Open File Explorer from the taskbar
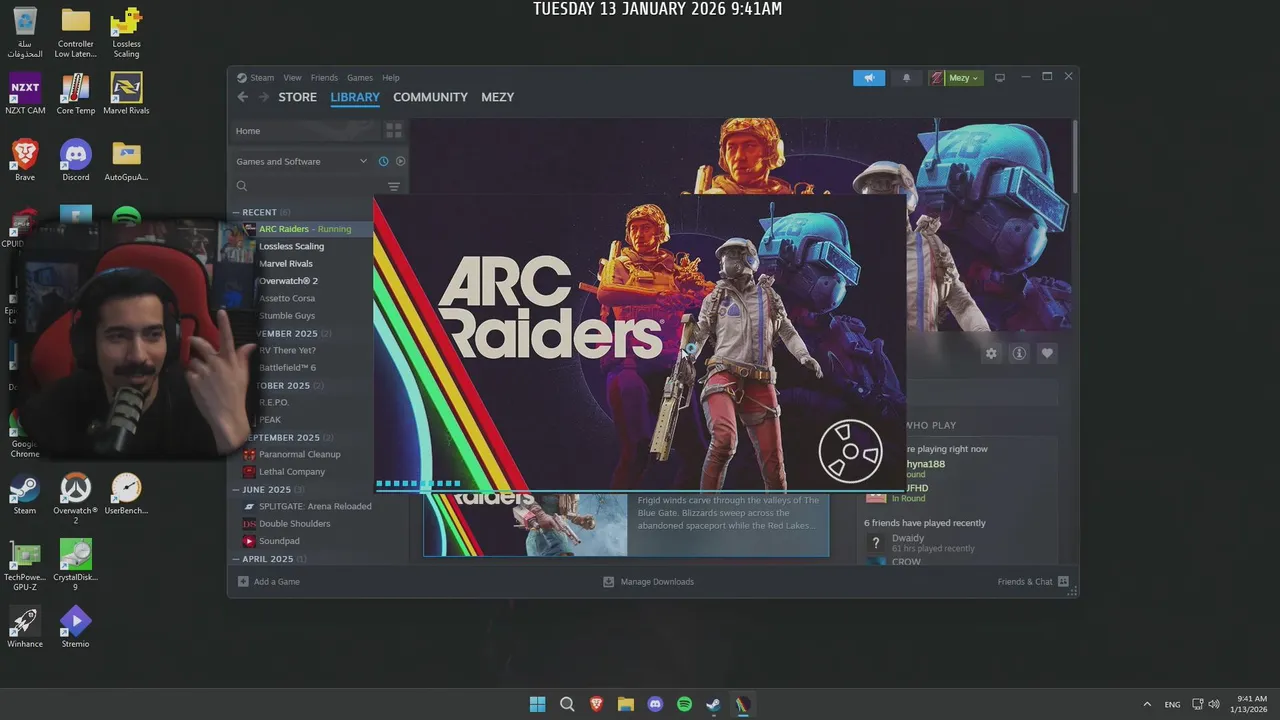The width and height of the screenshot is (1280, 720). [x=626, y=704]
